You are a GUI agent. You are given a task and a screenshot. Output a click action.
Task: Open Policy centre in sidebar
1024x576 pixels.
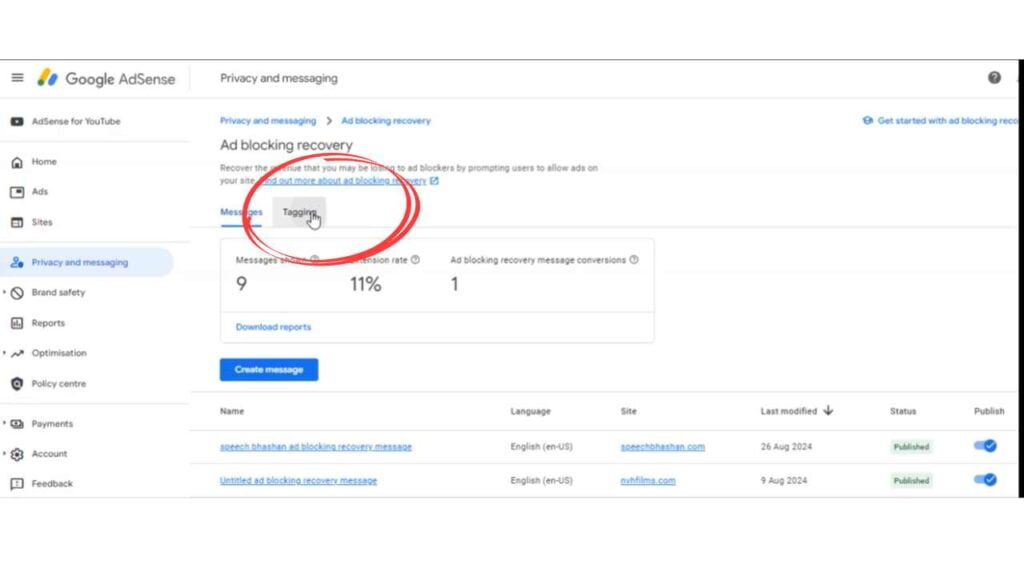59,384
